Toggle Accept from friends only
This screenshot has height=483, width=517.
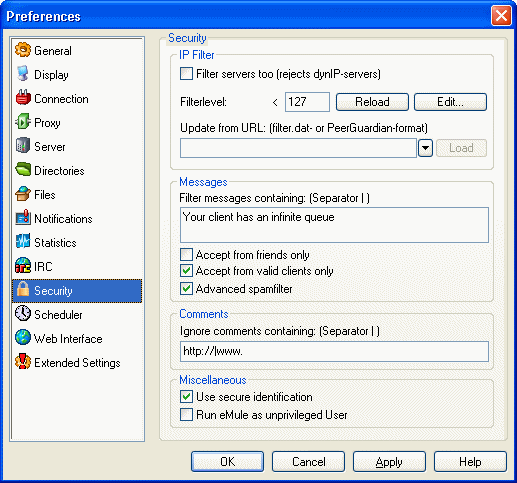[186, 255]
